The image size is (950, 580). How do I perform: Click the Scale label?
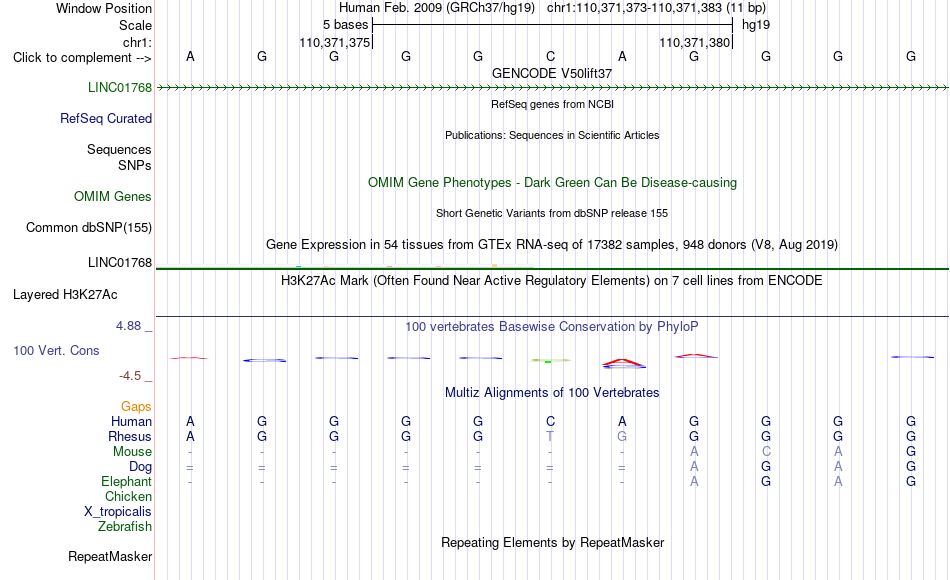click(x=136, y=25)
